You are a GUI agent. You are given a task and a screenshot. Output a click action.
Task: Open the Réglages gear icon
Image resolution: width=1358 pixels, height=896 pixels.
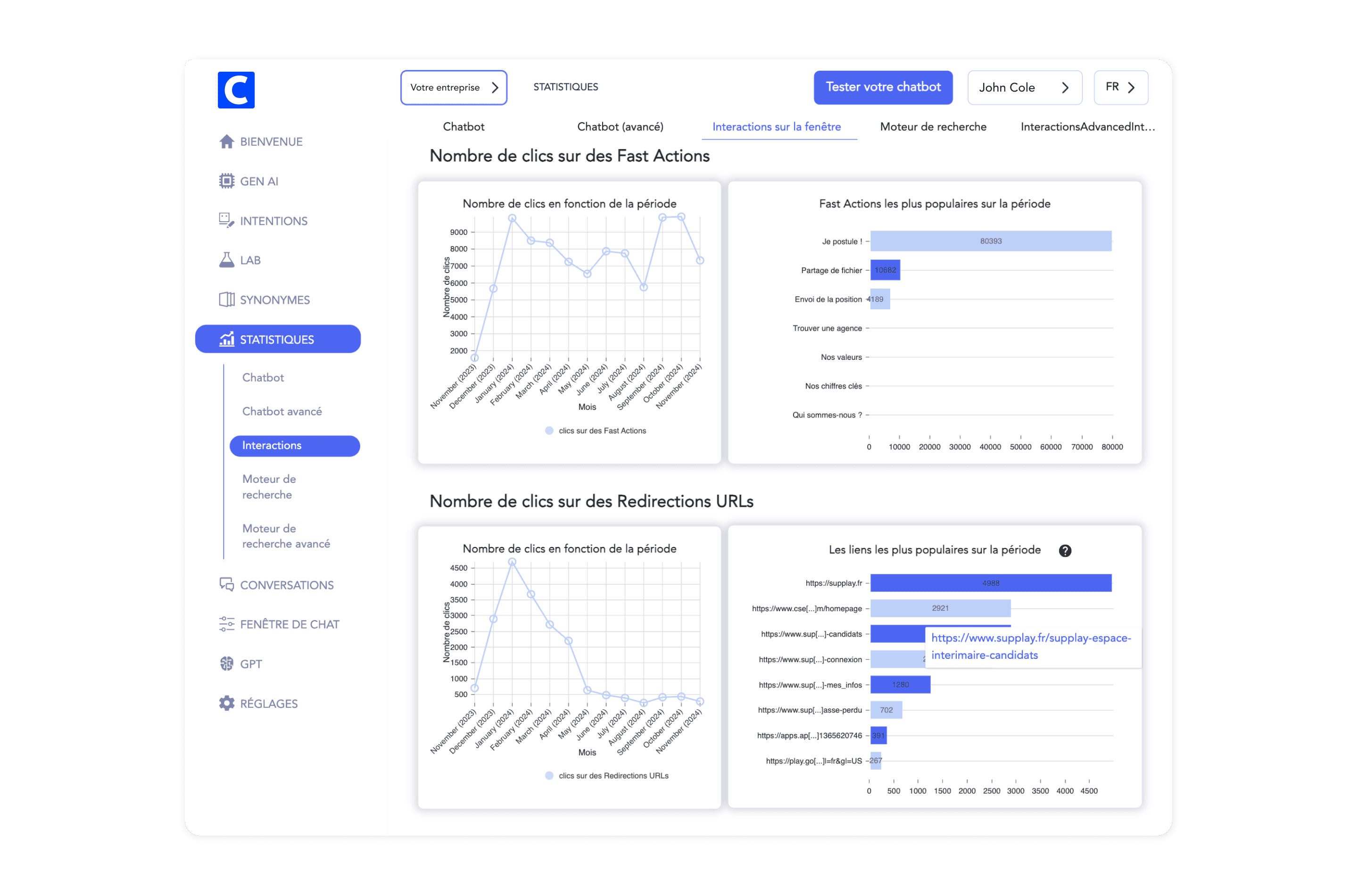click(x=227, y=704)
